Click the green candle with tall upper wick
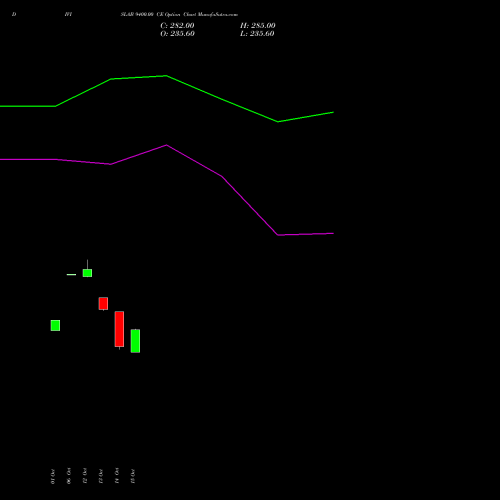The width and height of the screenshot is (500, 500). (x=87, y=273)
